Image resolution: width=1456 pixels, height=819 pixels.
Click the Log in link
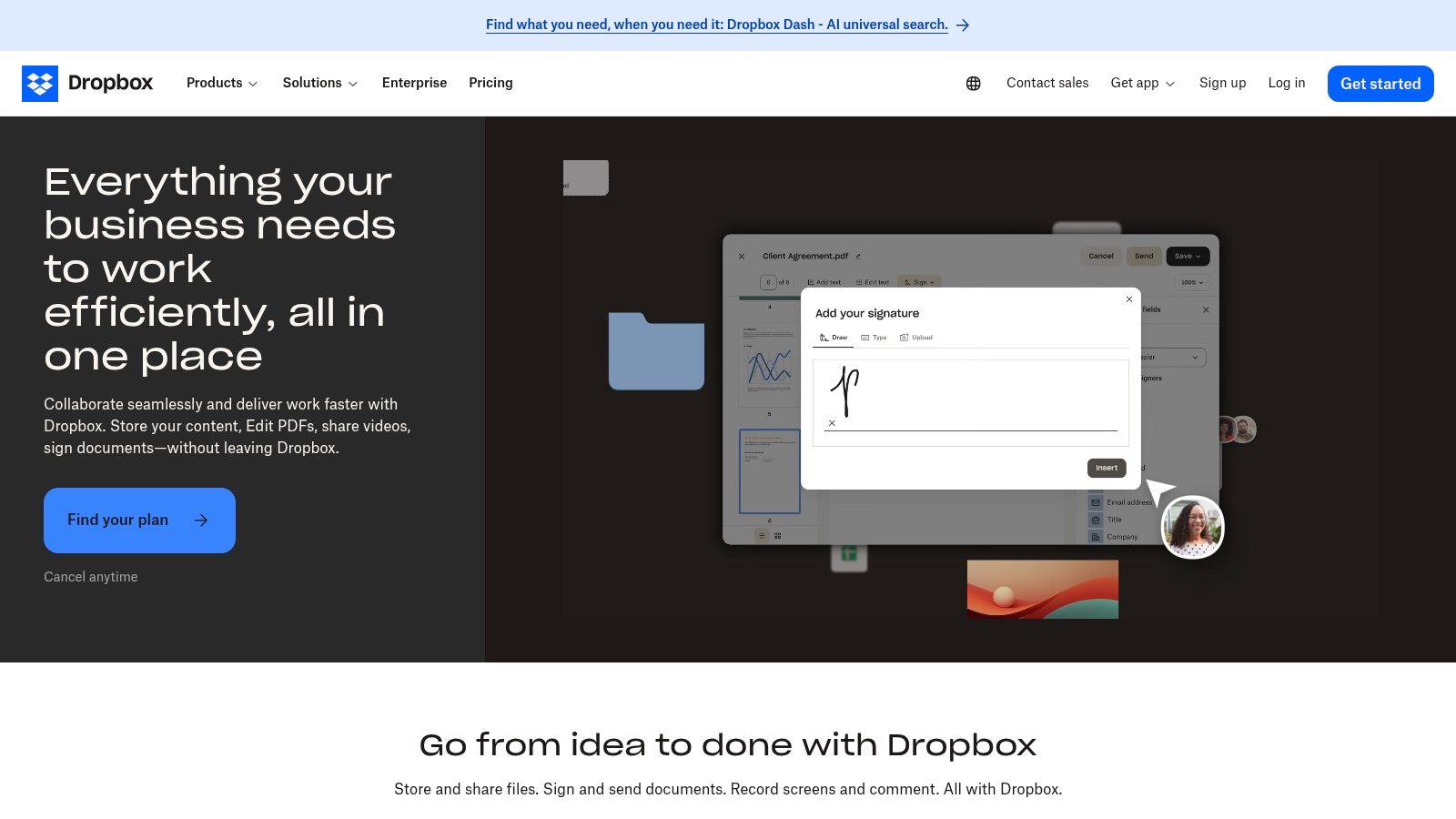1286,83
